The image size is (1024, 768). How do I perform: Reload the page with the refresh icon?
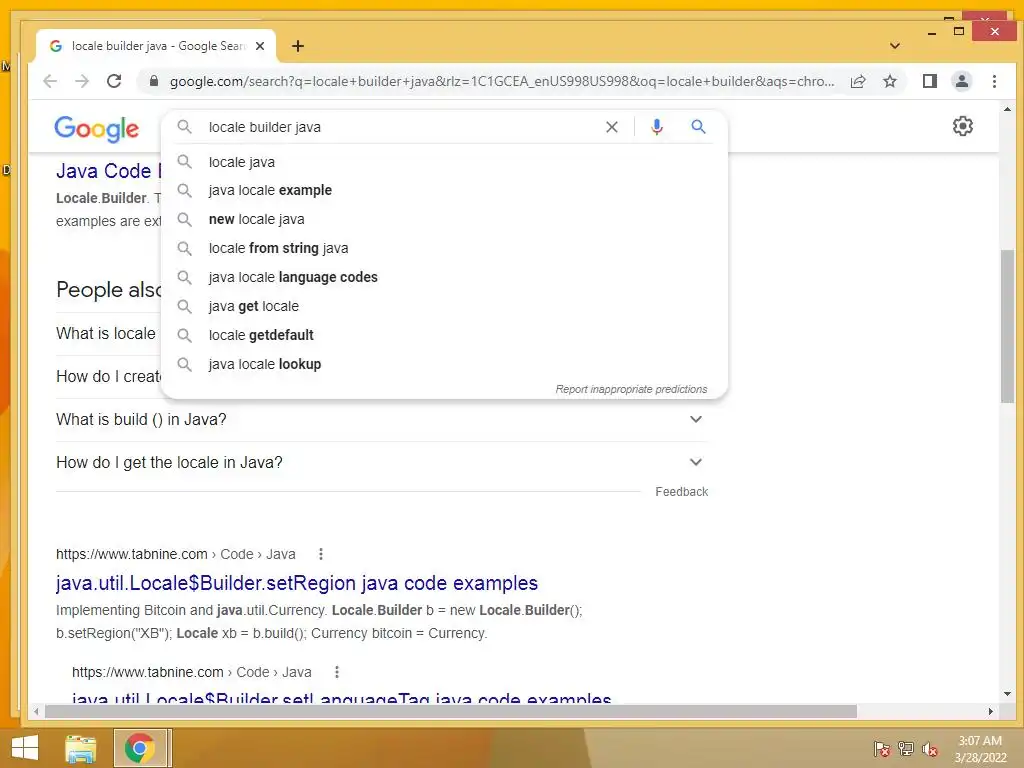click(114, 81)
